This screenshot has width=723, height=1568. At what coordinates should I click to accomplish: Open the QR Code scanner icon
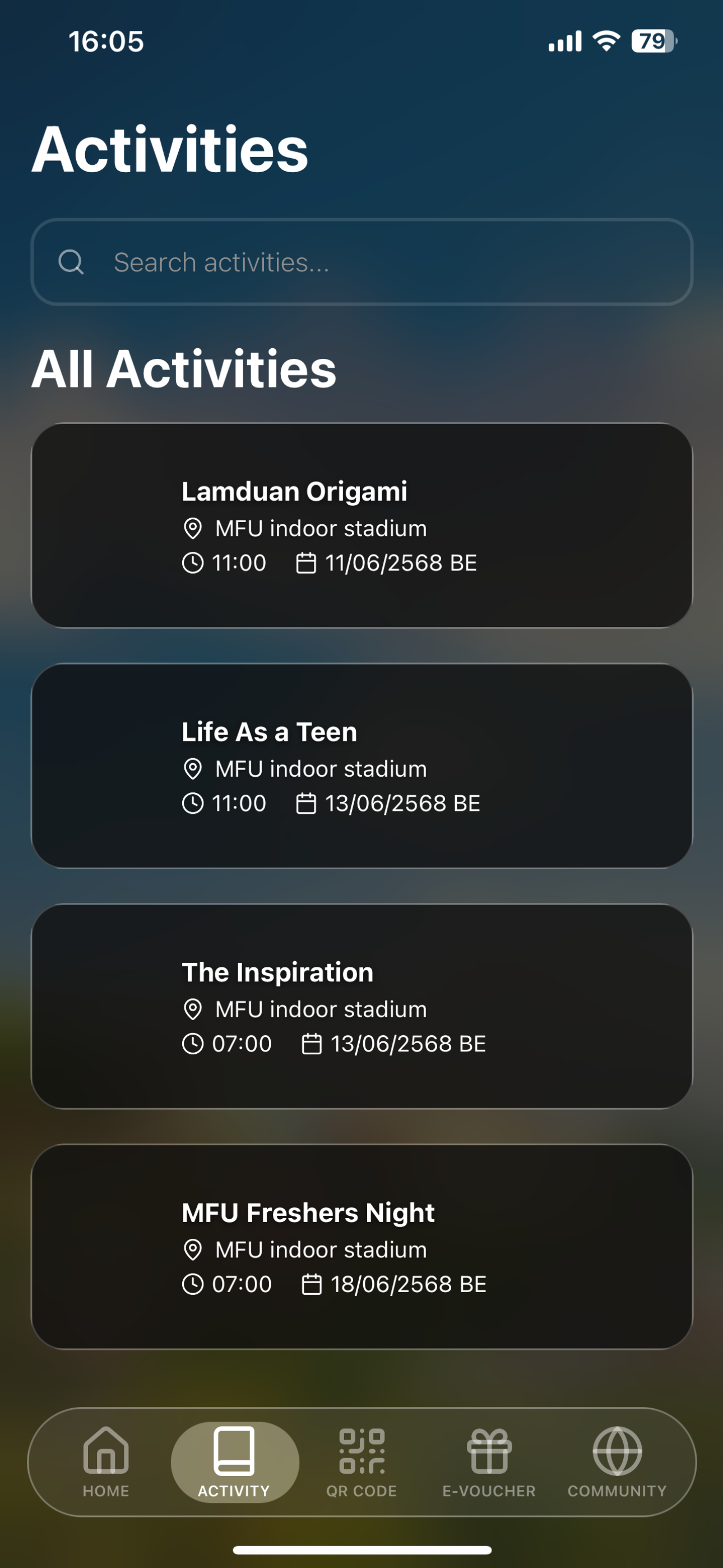click(362, 1451)
